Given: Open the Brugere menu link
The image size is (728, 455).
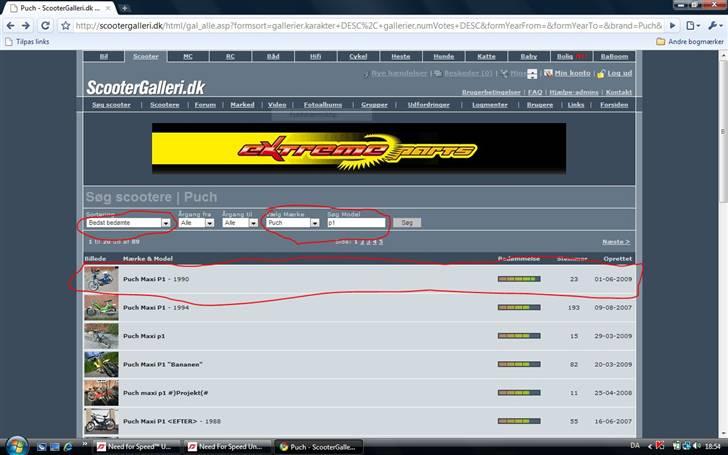Looking at the screenshot, I should [540, 105].
